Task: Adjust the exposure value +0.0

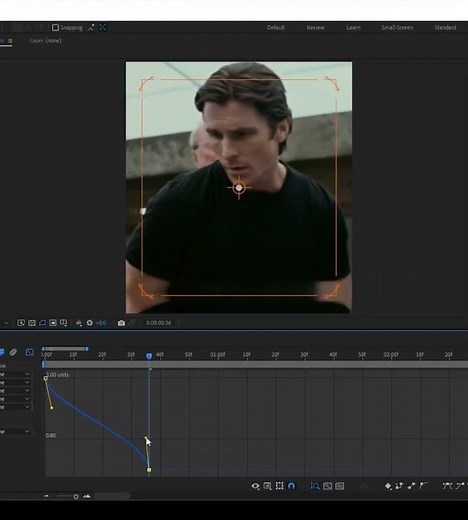Action: (101, 323)
